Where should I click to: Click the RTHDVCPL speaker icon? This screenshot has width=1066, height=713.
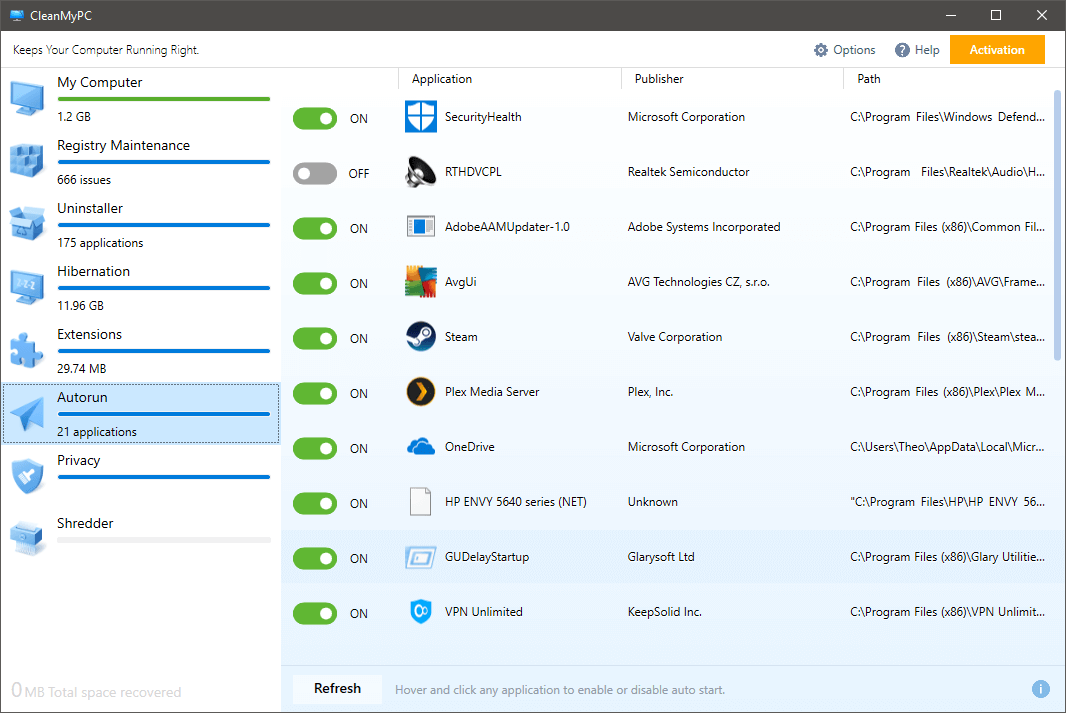(421, 172)
